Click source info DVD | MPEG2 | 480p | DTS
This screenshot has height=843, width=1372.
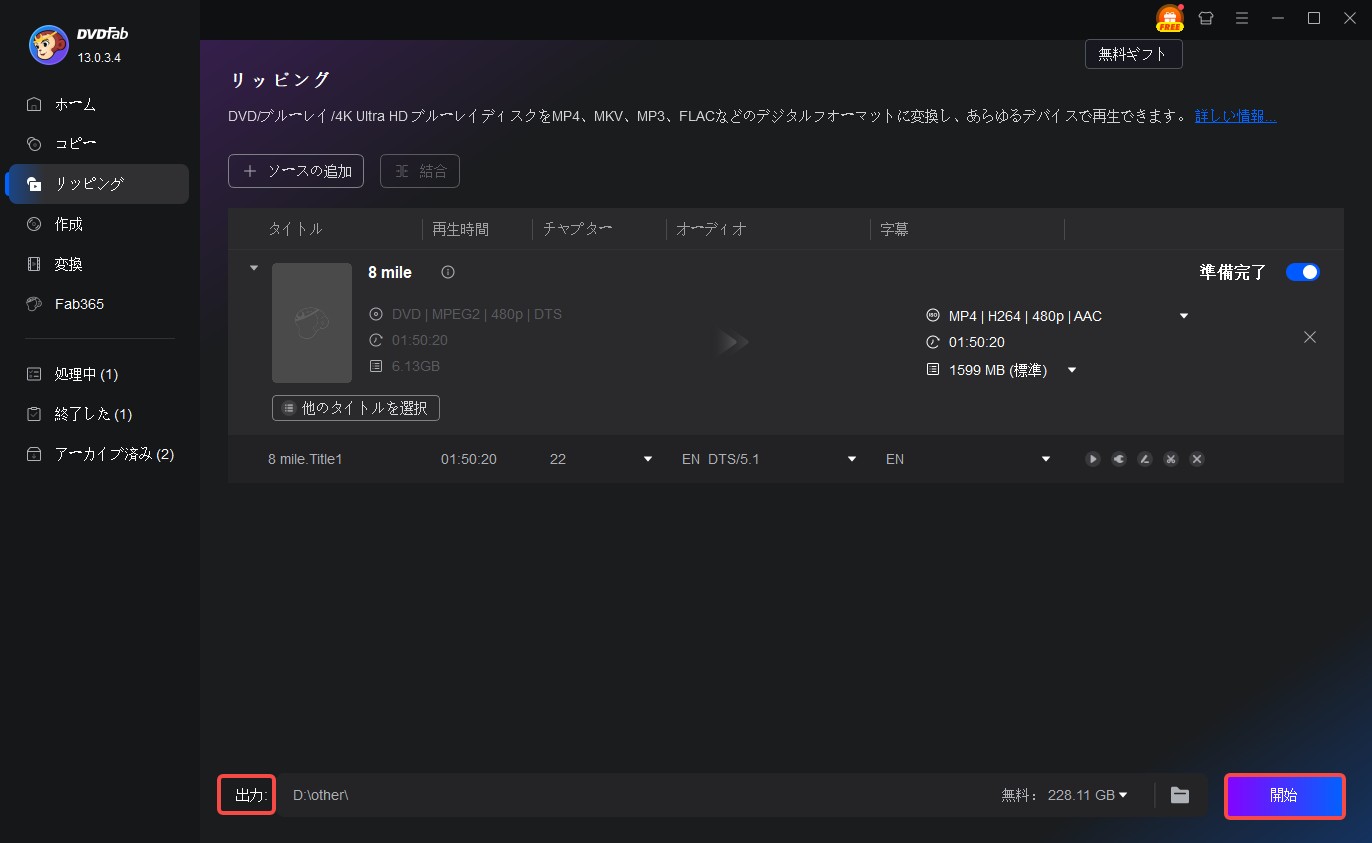(476, 314)
